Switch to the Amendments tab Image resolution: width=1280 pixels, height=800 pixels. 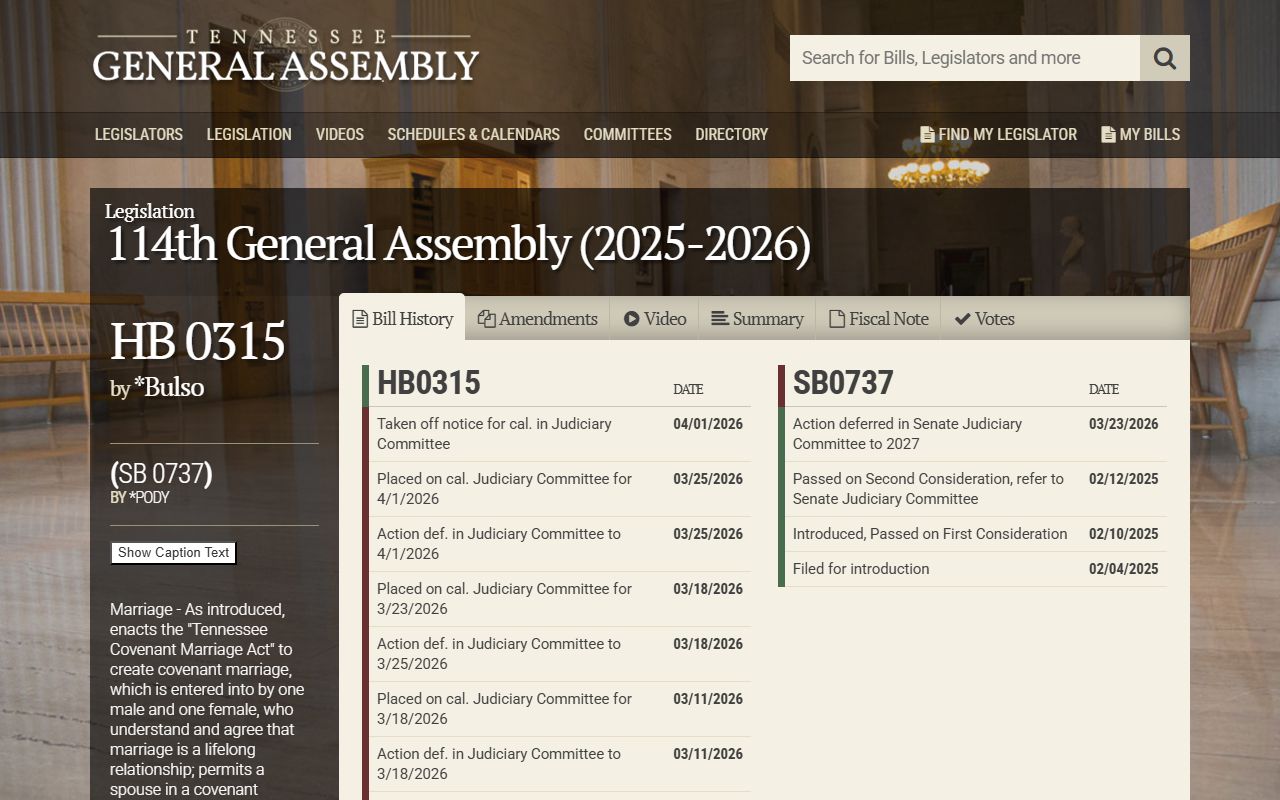coord(538,319)
